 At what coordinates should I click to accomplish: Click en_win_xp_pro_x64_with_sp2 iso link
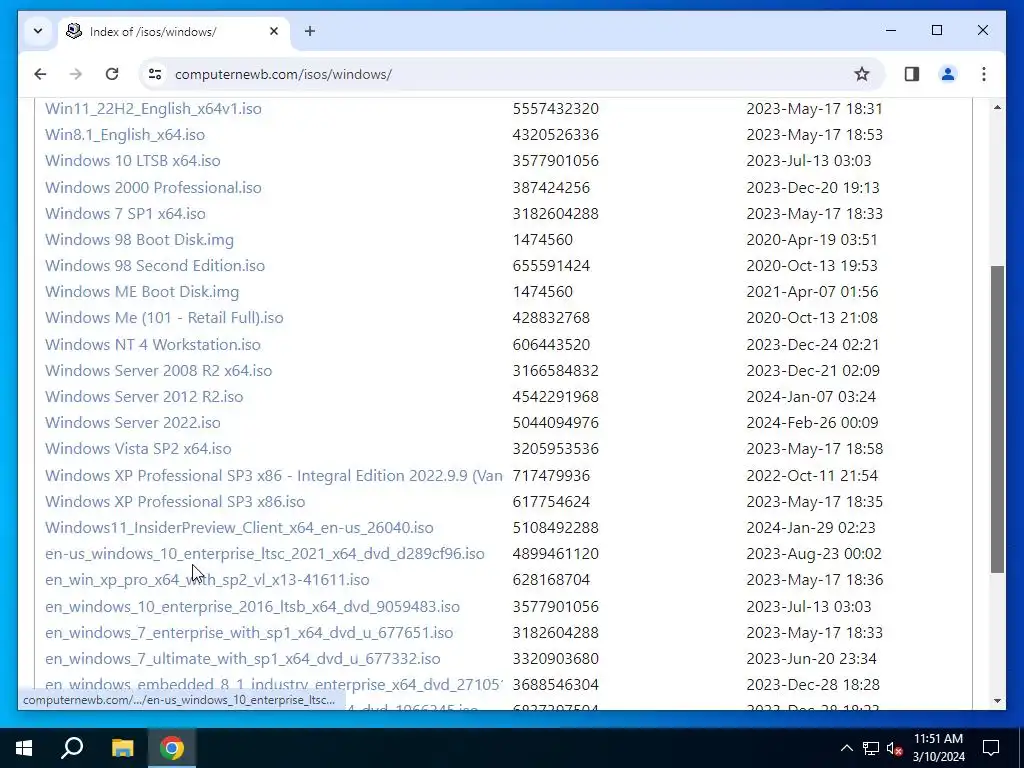[207, 580]
